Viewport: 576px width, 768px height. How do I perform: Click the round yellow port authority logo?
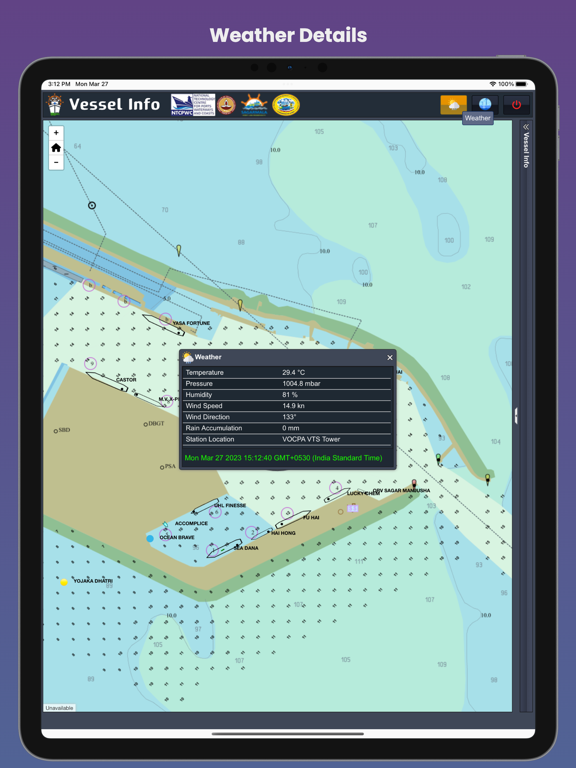[x=286, y=105]
